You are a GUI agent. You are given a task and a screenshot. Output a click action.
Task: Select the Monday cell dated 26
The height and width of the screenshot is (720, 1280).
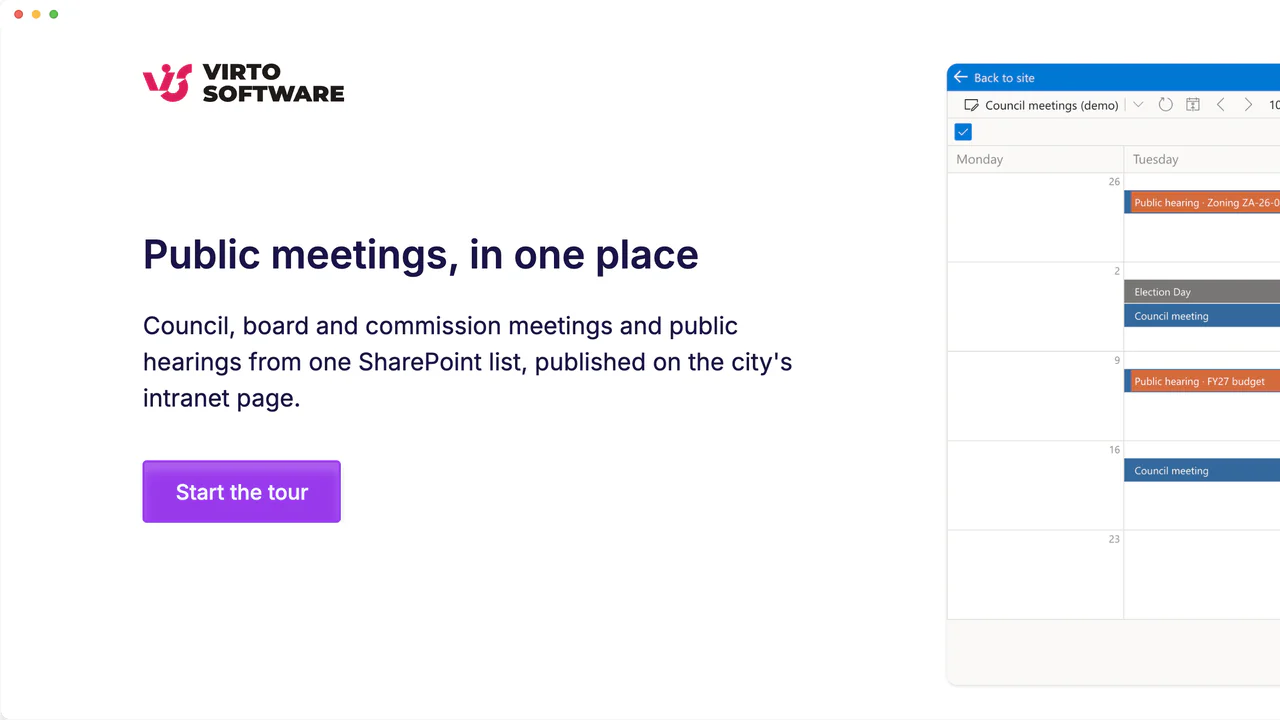point(1035,217)
